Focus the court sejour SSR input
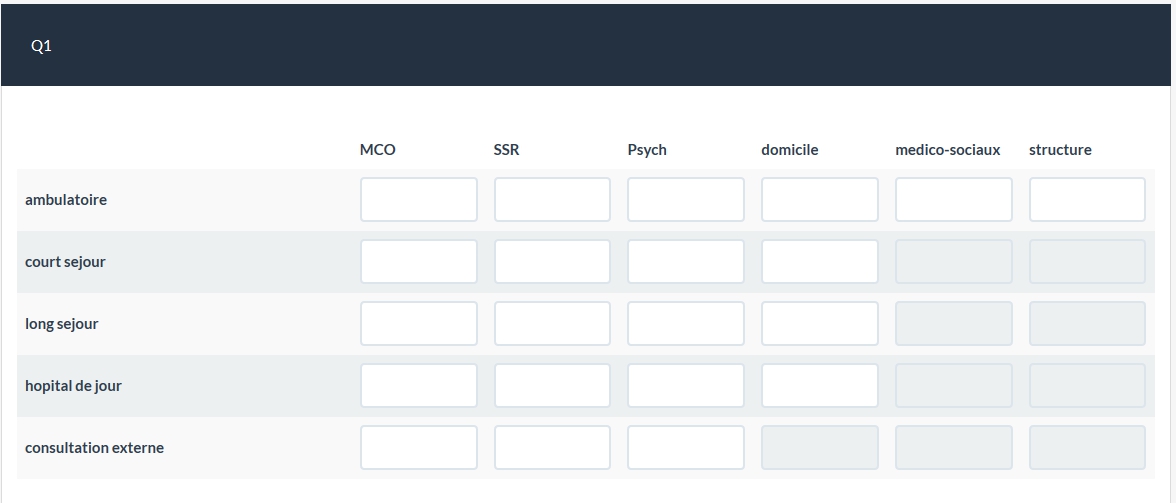This screenshot has width=1176, height=503. [x=552, y=262]
